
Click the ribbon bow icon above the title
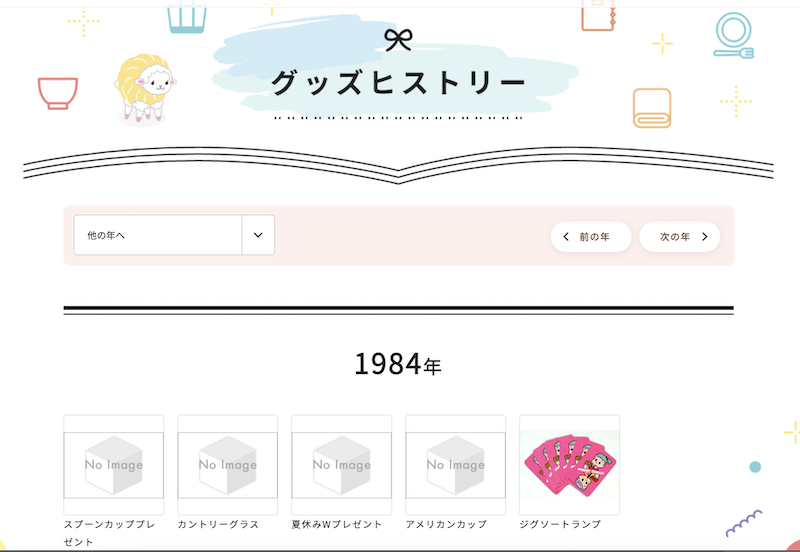tap(398, 40)
